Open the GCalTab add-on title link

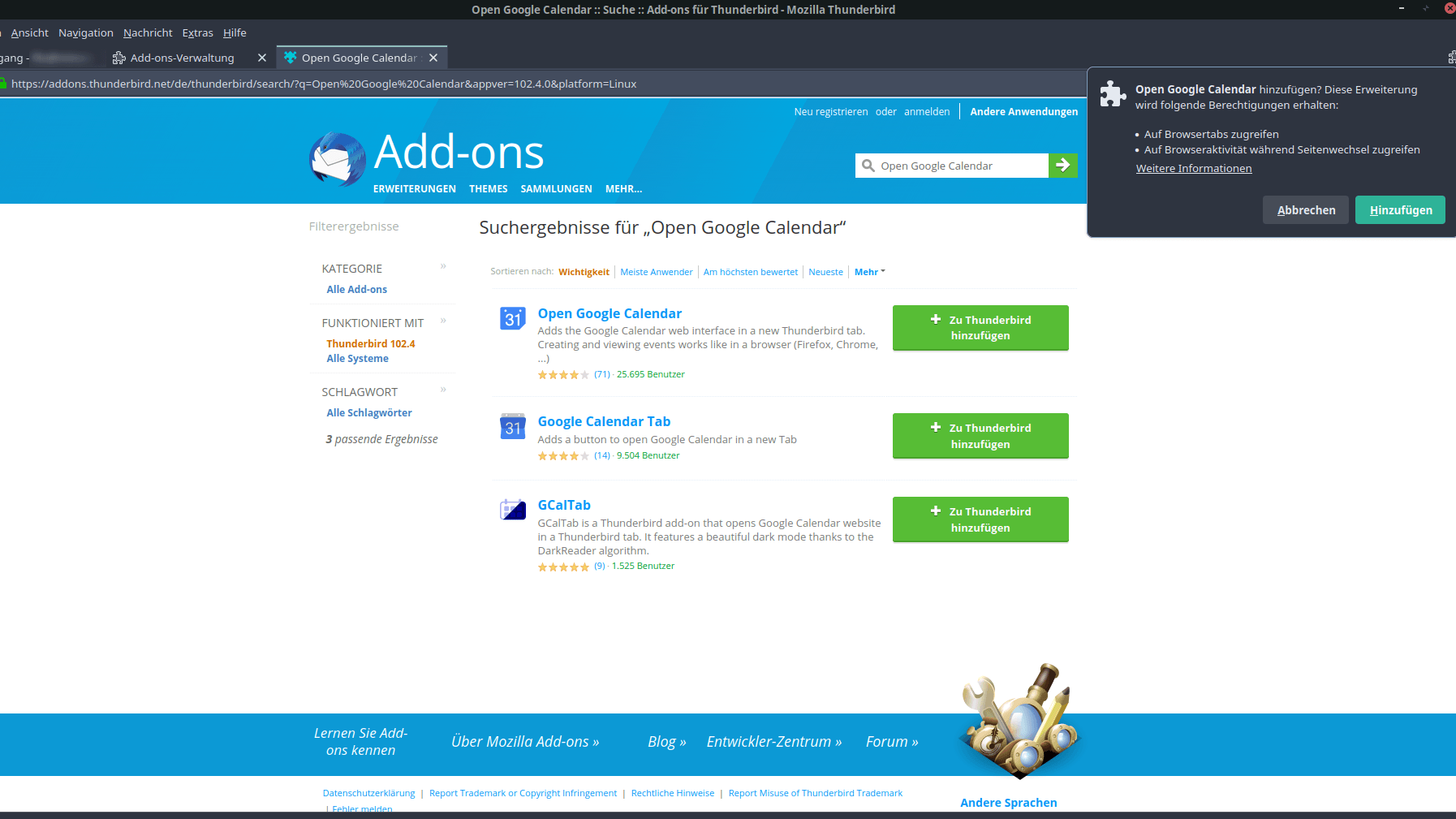[564, 505]
